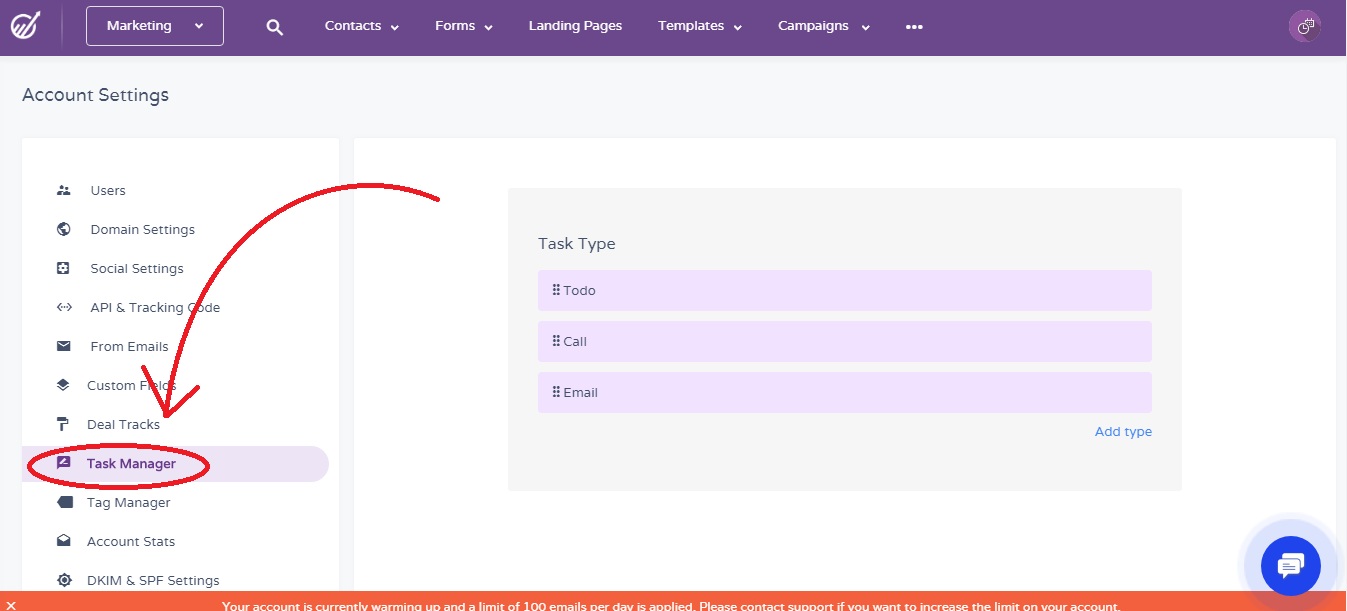Image resolution: width=1347 pixels, height=611 pixels.
Task: Click the DKIM & SPF gear icon
Action: point(64,580)
